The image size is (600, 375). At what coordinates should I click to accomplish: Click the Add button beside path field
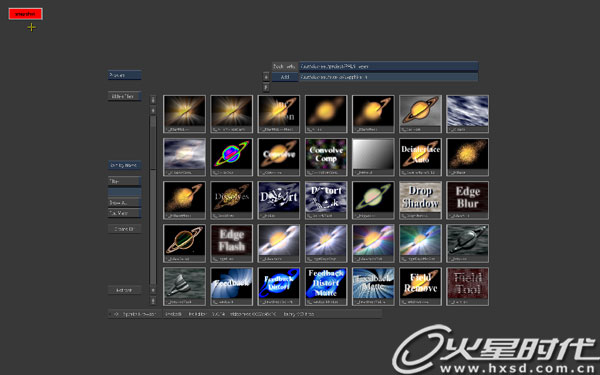pos(285,77)
